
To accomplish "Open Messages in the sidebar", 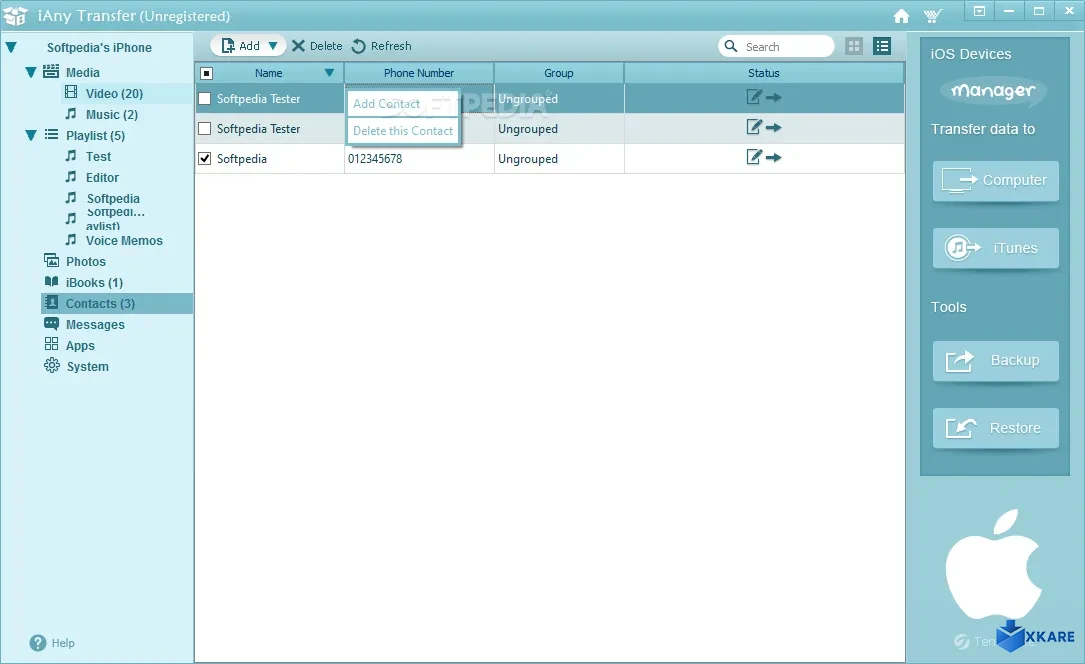I will (95, 324).
